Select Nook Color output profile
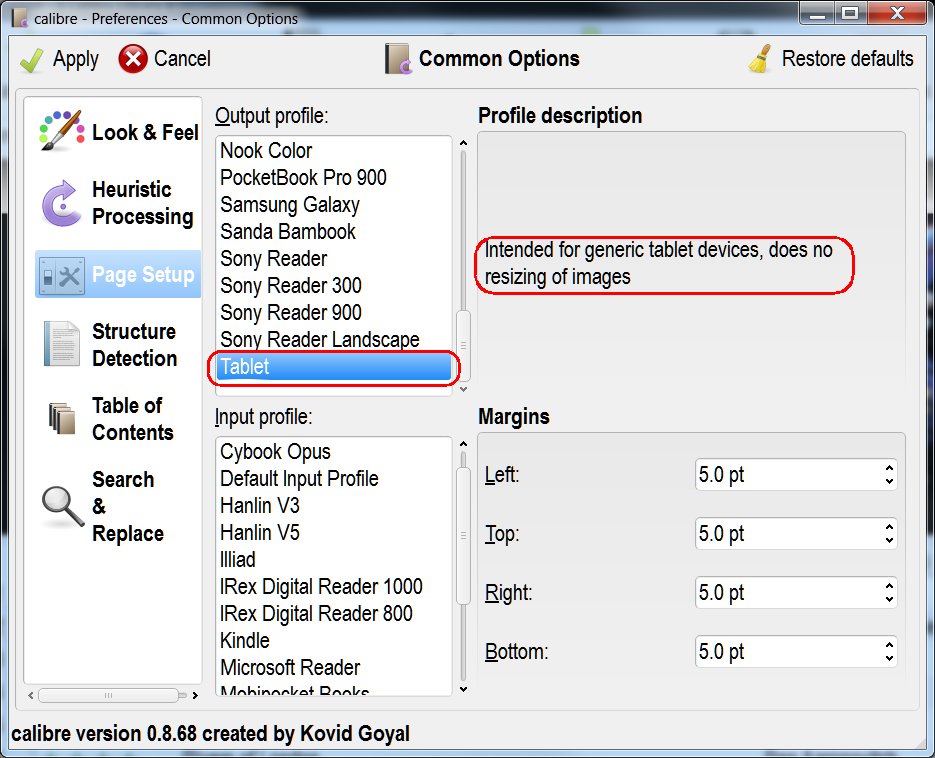Screen dimensions: 935x758 tap(334, 150)
